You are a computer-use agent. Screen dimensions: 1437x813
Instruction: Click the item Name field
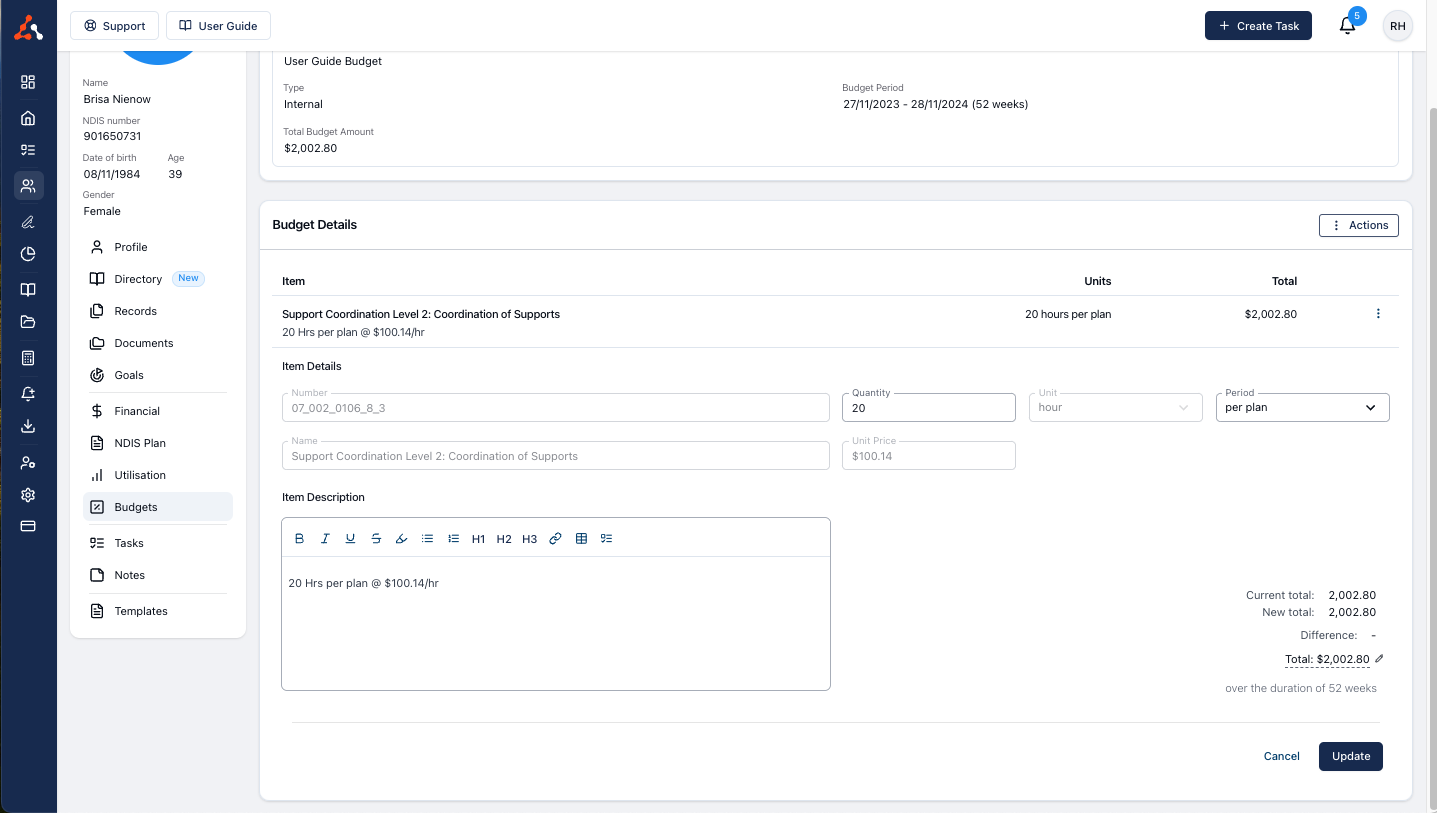tap(556, 455)
